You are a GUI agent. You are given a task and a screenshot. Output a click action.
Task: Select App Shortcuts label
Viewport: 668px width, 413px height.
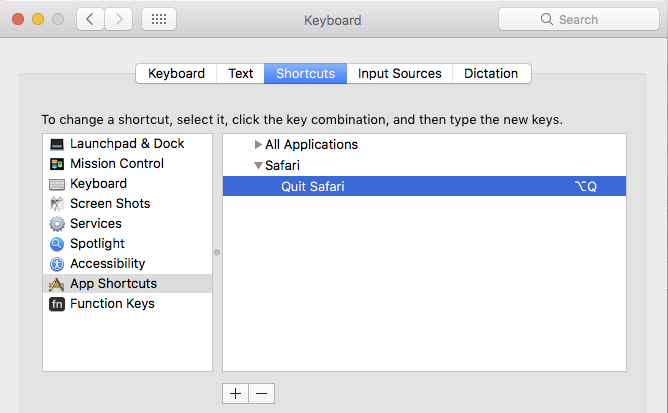[113, 284]
